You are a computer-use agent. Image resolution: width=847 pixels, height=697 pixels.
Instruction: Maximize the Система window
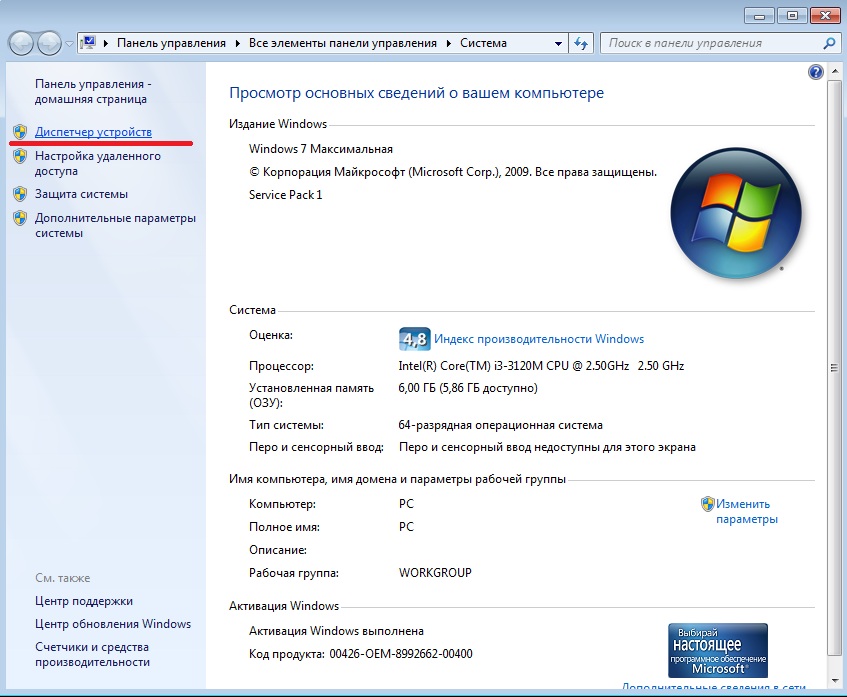point(792,16)
